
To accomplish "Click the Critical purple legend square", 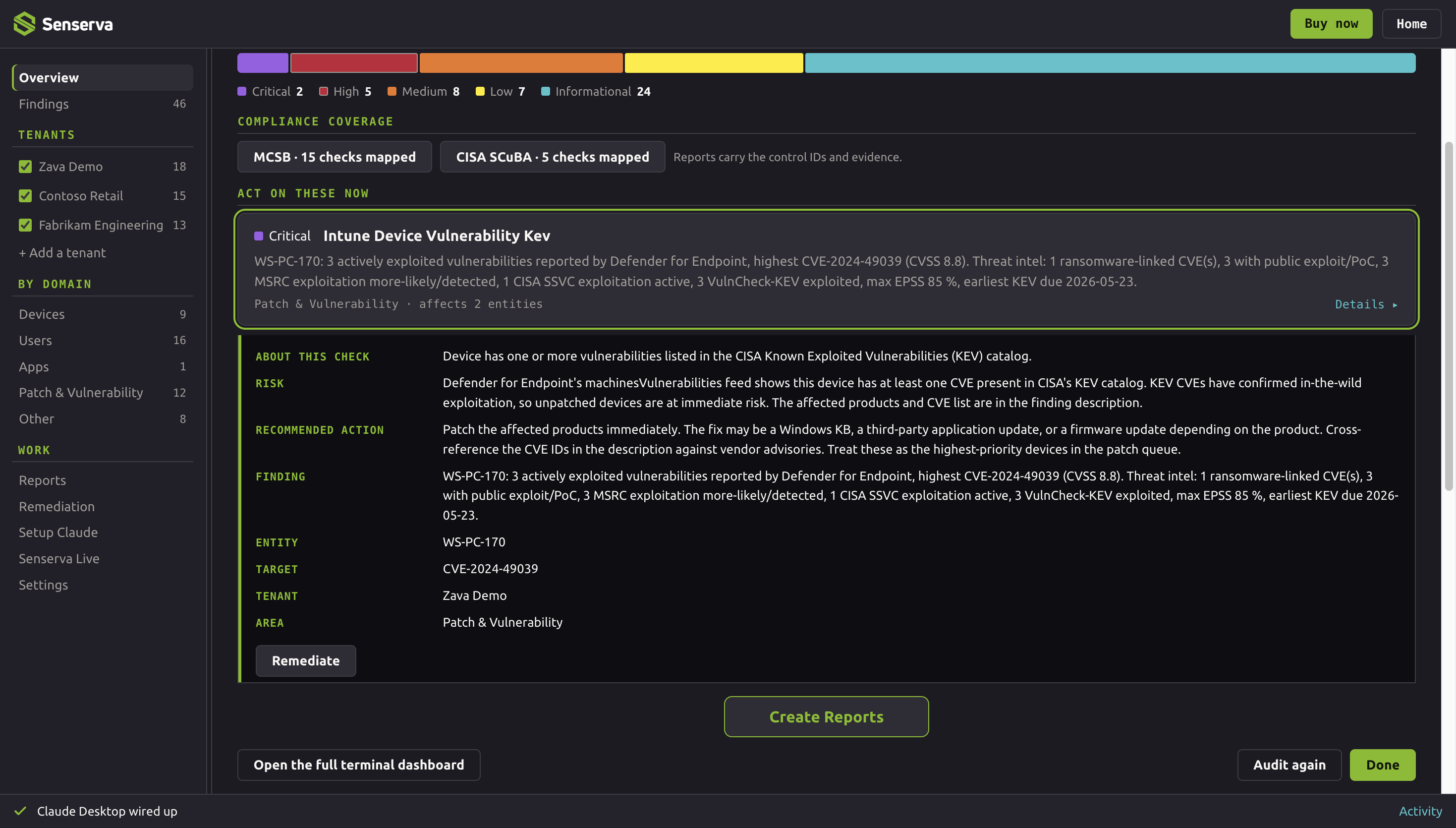I will 242,92.
